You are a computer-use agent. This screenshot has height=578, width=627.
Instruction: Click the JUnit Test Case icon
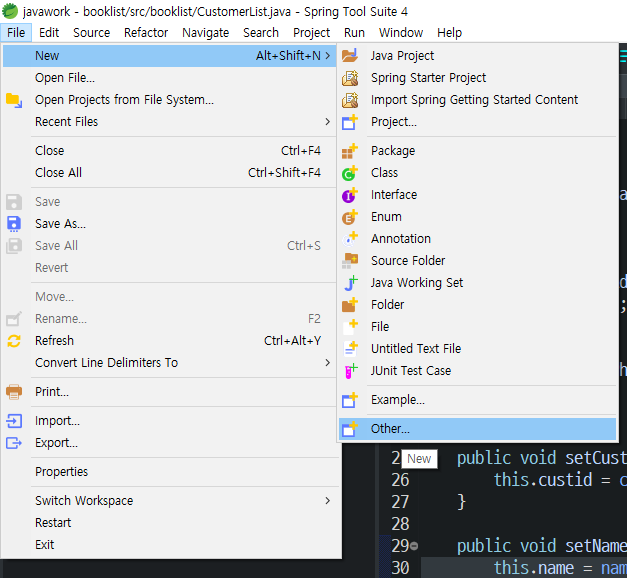350,371
